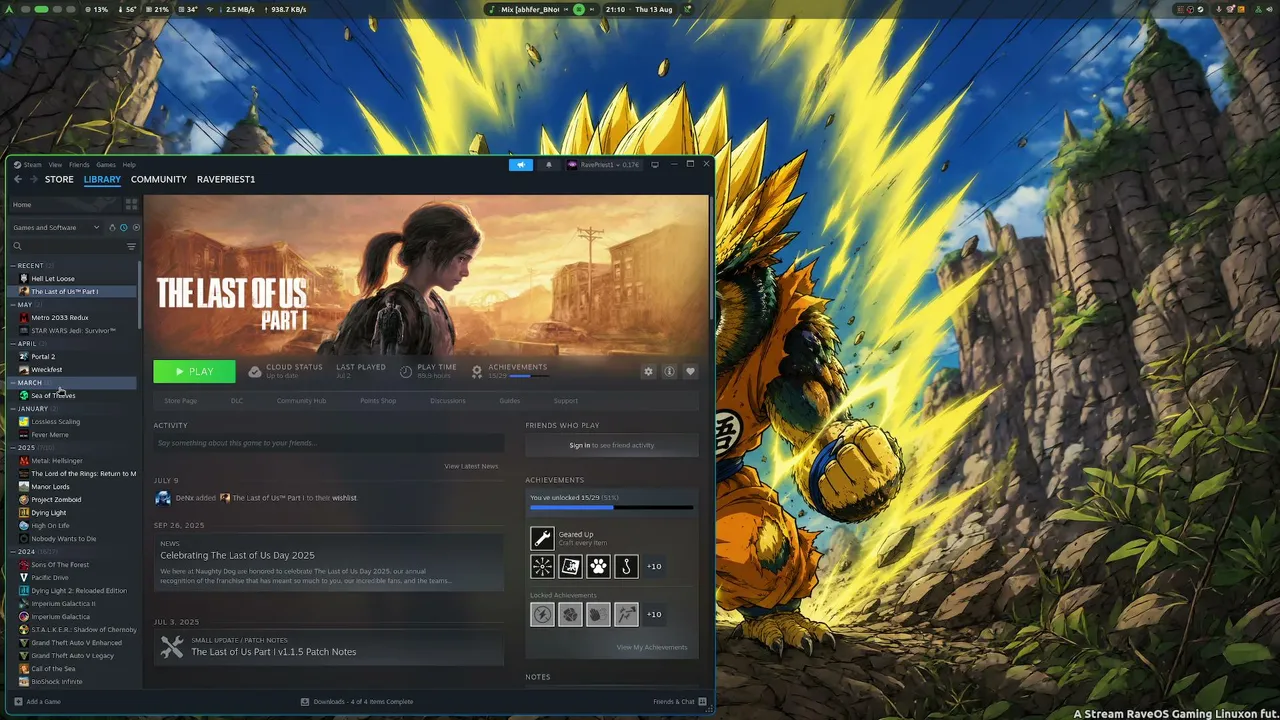Click the wrench icon beside patch notes
This screenshot has width=1280, height=720.
[x=172, y=647]
